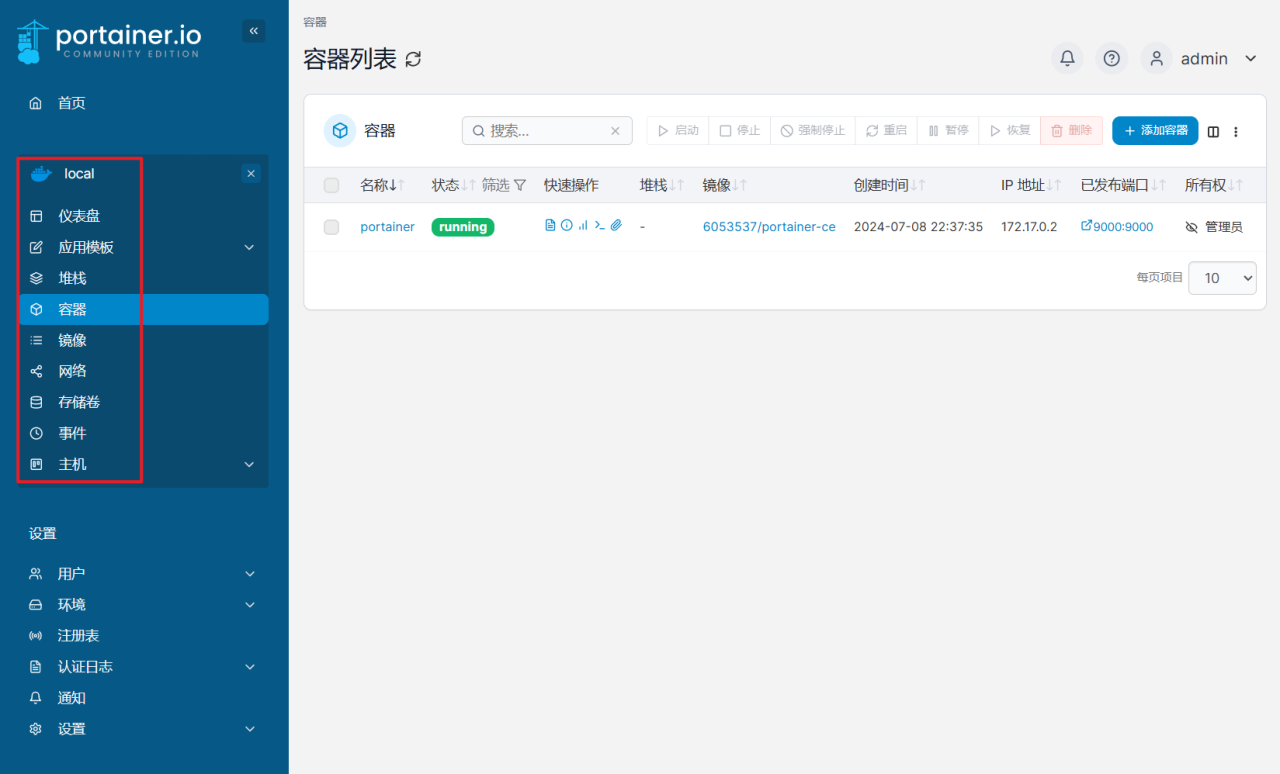Open the 9000:9000 published port link
Image resolution: width=1280 pixels, height=774 pixels.
[1121, 226]
